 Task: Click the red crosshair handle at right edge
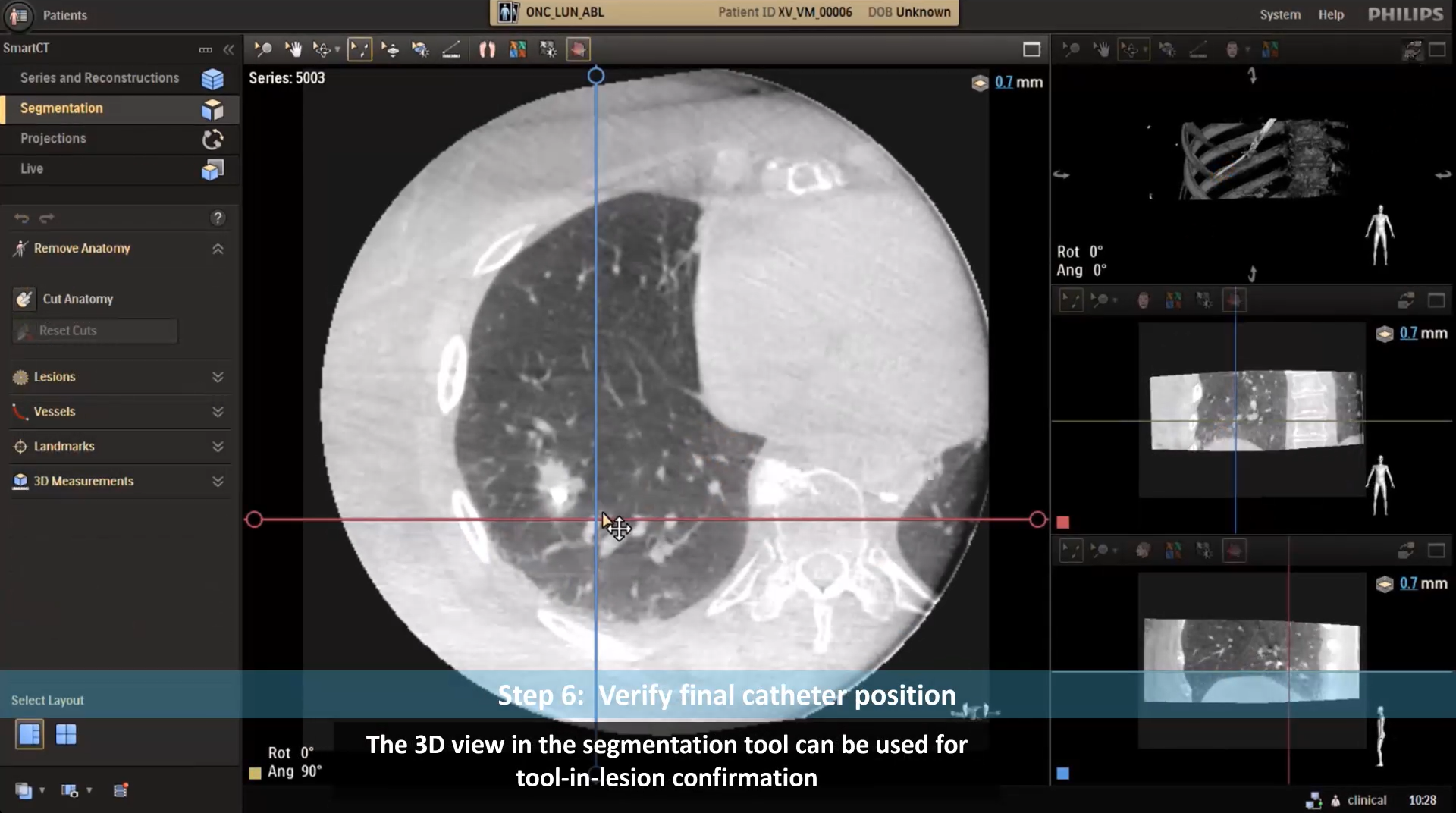tap(1037, 520)
